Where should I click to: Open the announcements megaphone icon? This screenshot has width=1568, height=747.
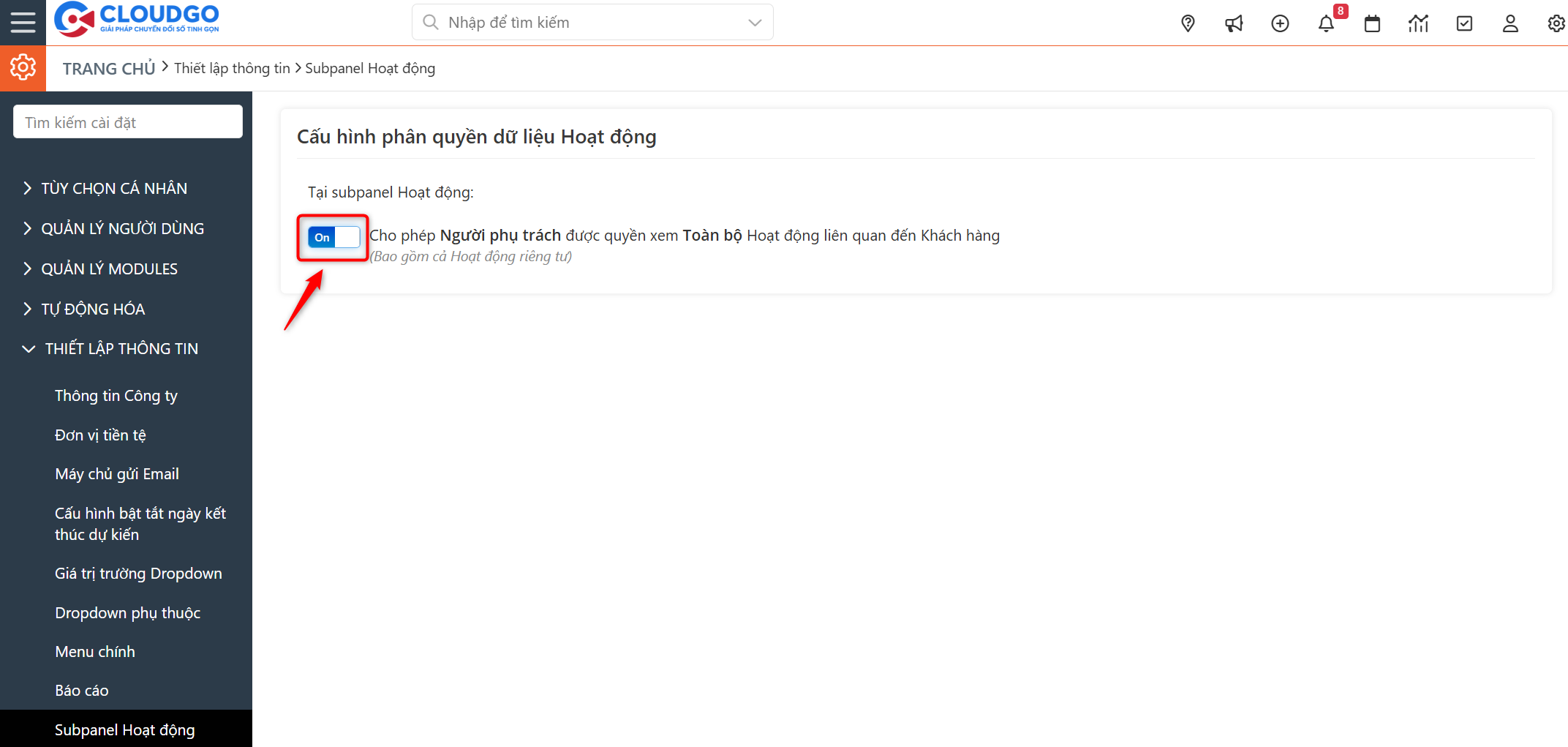click(1234, 23)
